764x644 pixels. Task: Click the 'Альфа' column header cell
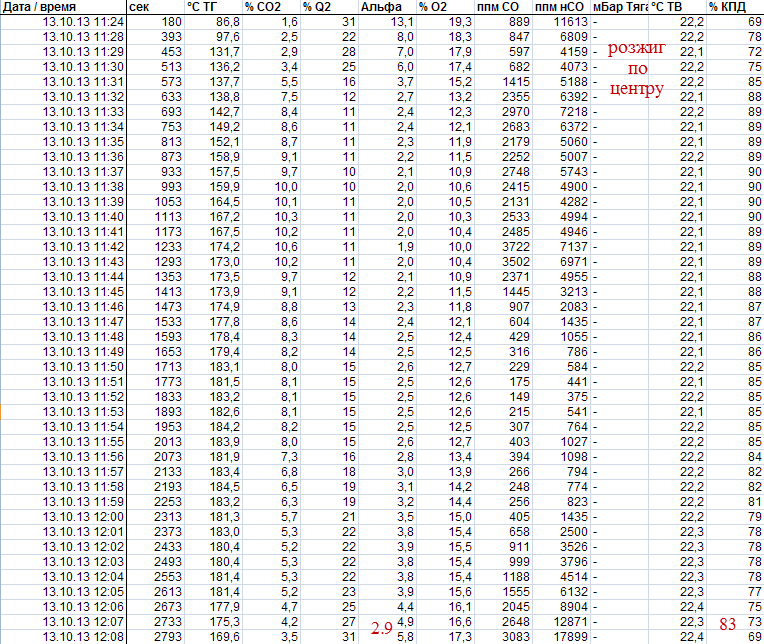(381, 7)
